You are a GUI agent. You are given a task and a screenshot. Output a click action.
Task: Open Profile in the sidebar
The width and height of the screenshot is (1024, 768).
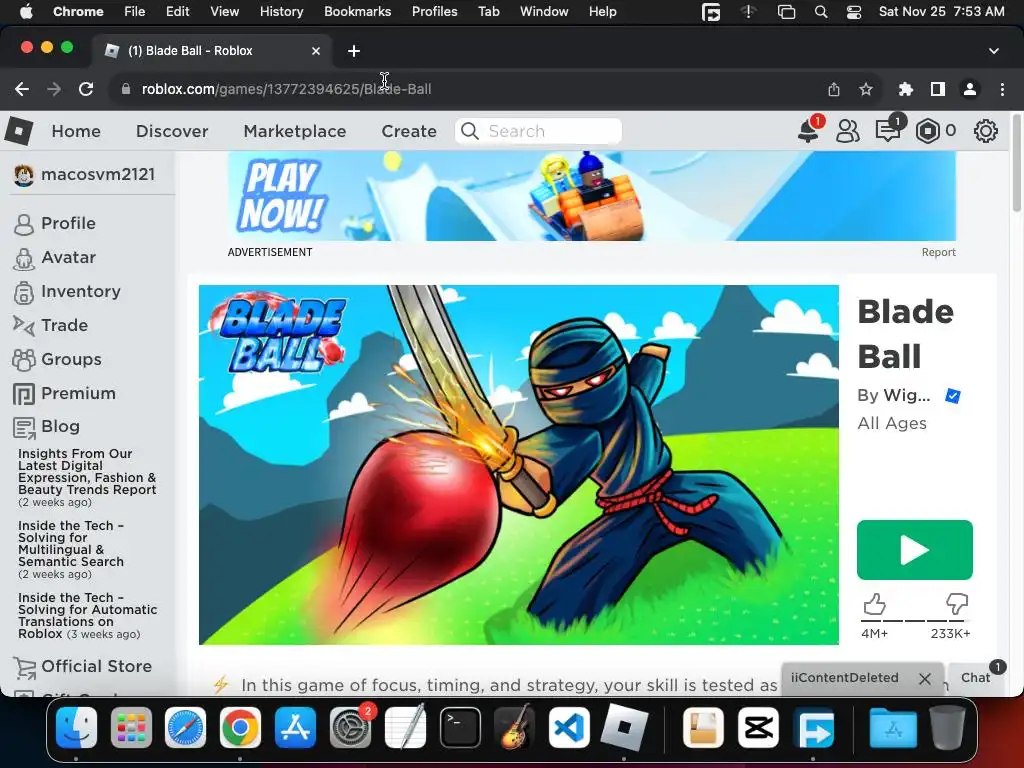pos(55,223)
